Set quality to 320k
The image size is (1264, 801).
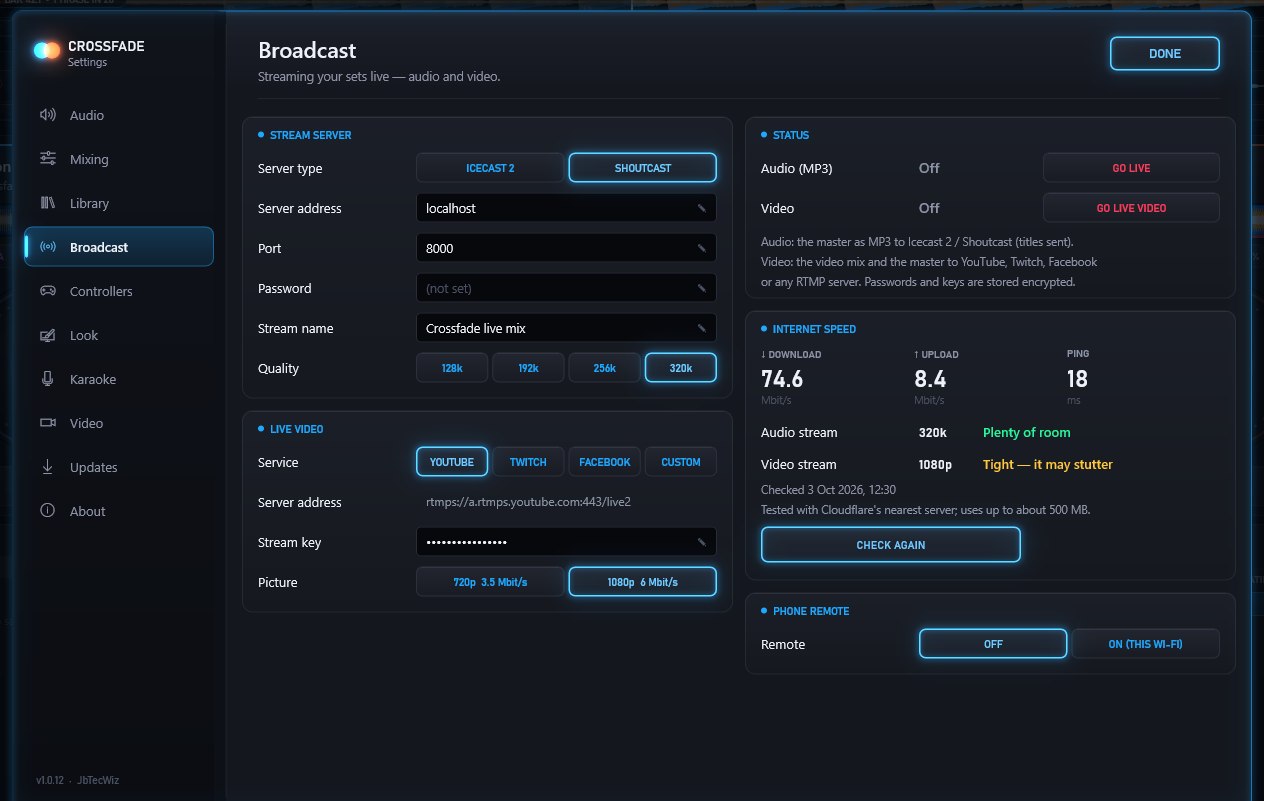[681, 368]
